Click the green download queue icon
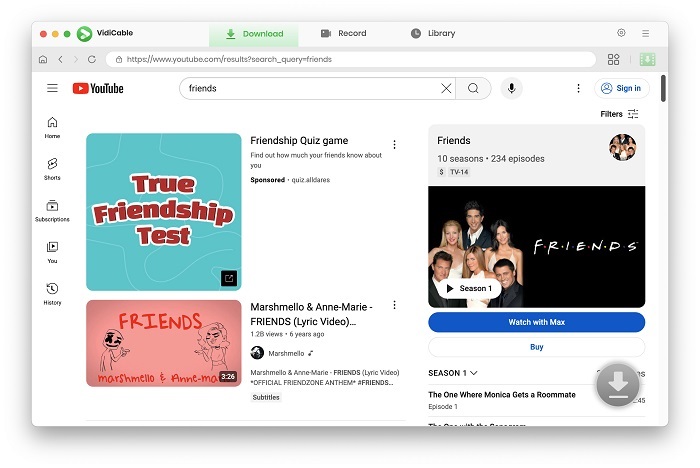The width and height of the screenshot is (700, 468). (x=647, y=59)
